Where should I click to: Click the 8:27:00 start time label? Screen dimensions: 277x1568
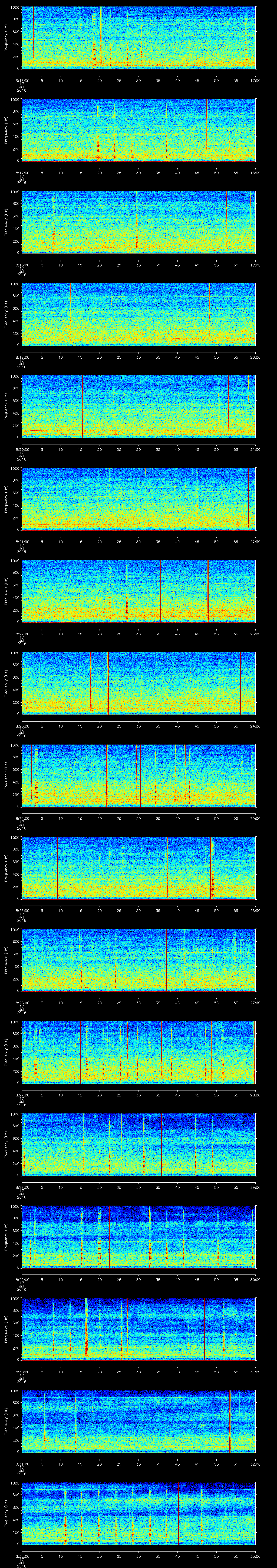pyautogui.click(x=22, y=1095)
